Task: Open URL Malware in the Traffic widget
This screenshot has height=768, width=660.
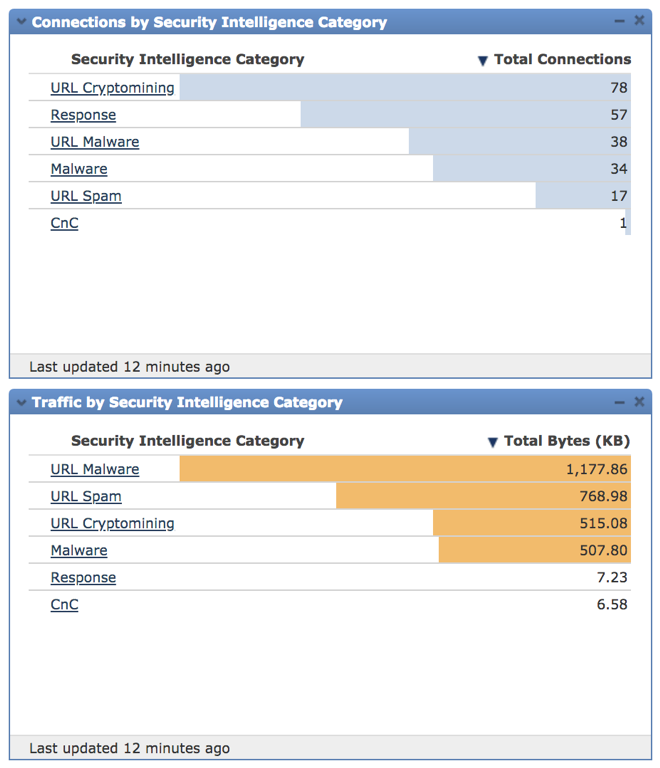Action: [95, 469]
